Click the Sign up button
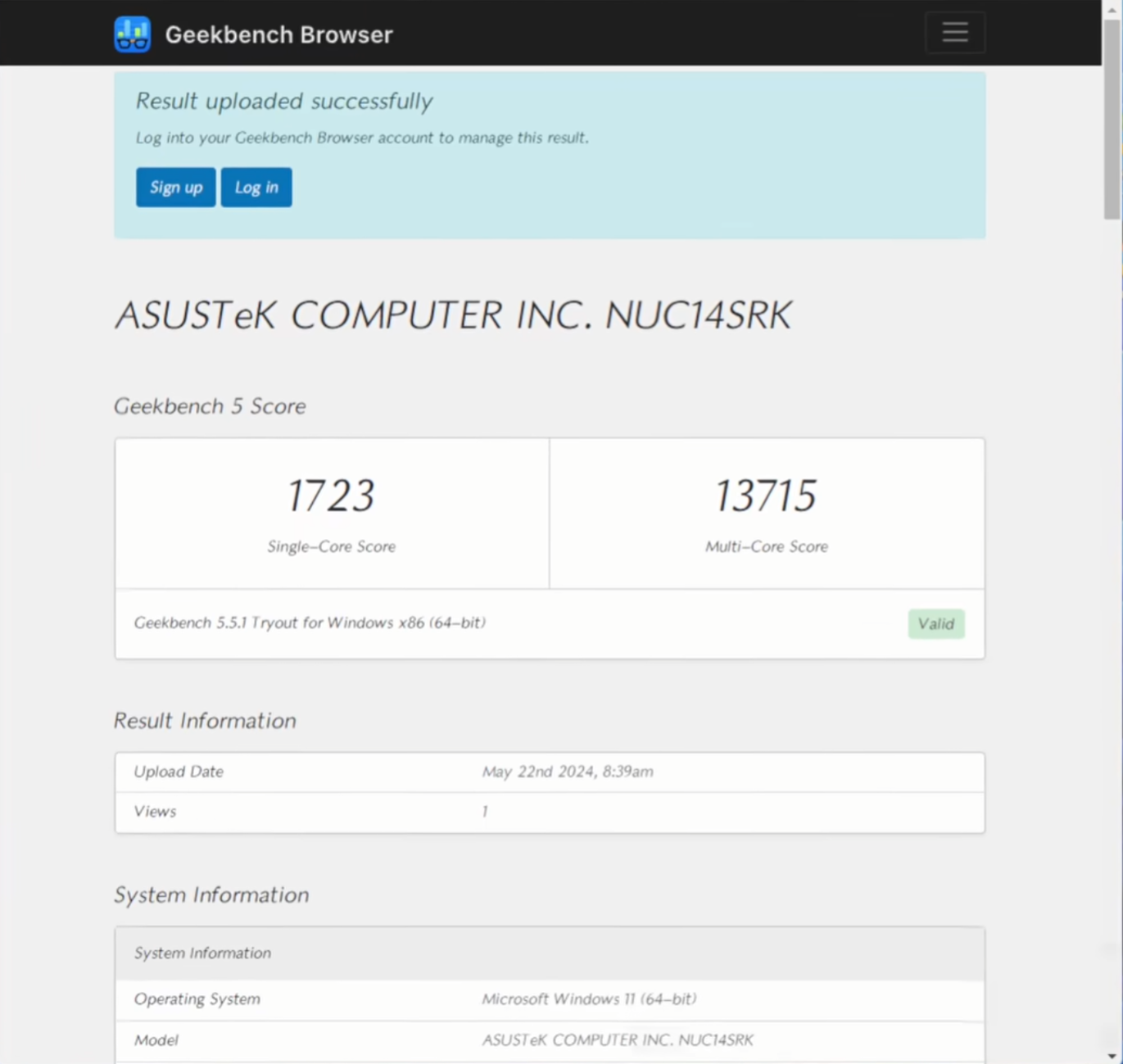Screen dimensions: 1123x1064 pos(176,188)
